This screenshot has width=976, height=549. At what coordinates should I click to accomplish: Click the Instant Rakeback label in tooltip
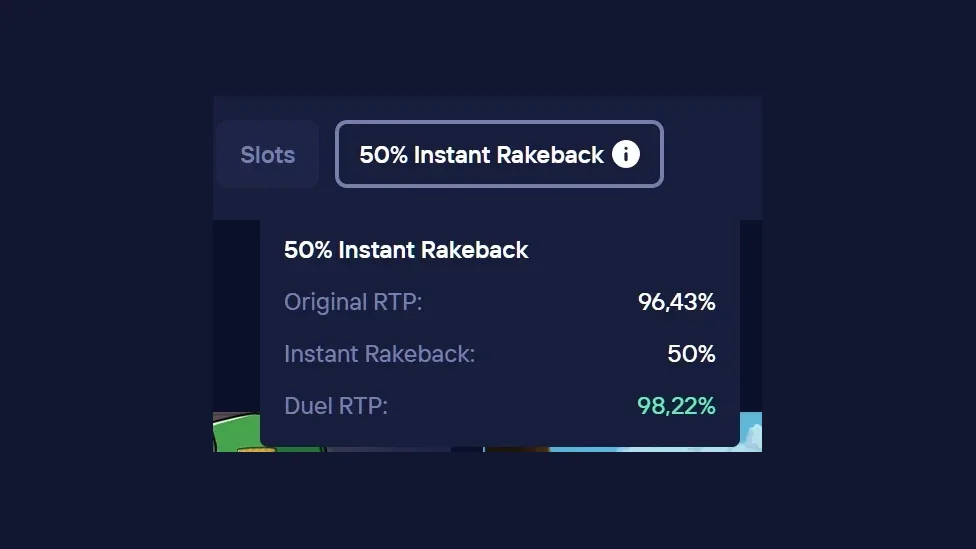pos(380,354)
